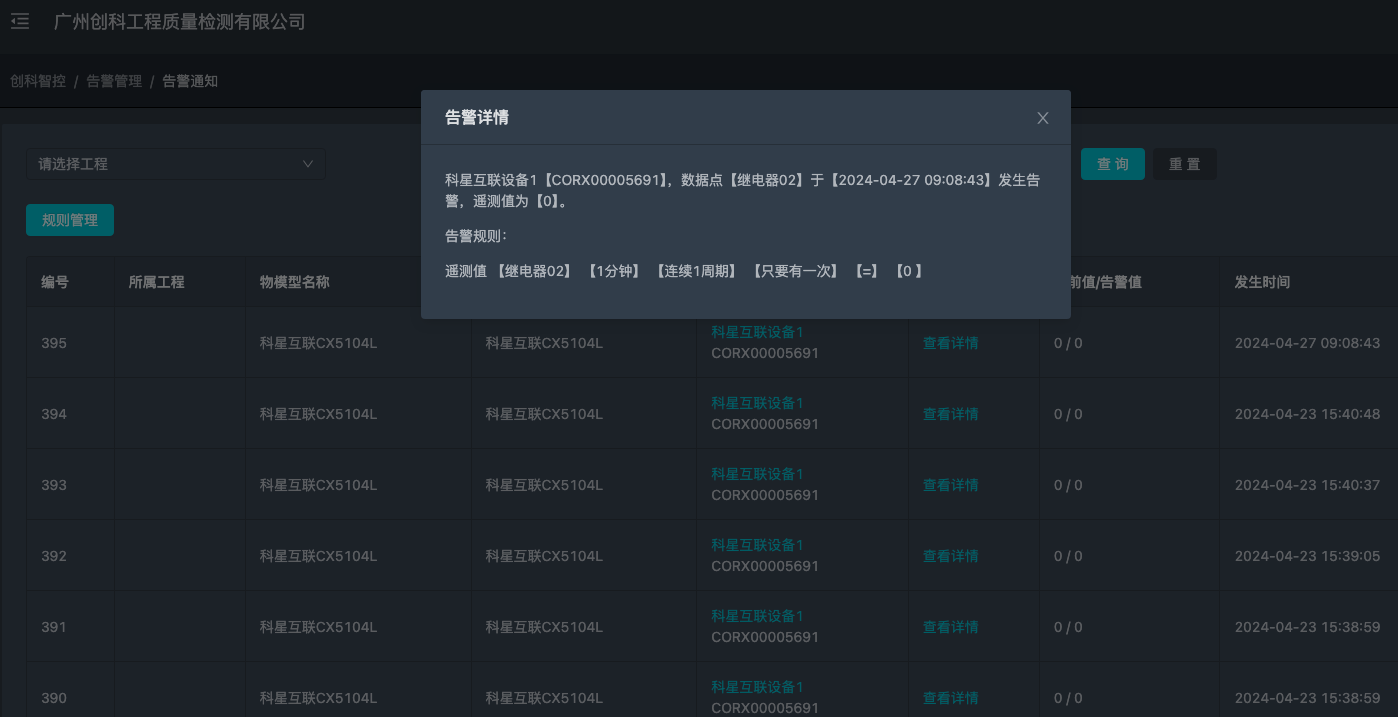Click the 编号 column header
Viewport: 1398px width, 717px height.
(55, 282)
